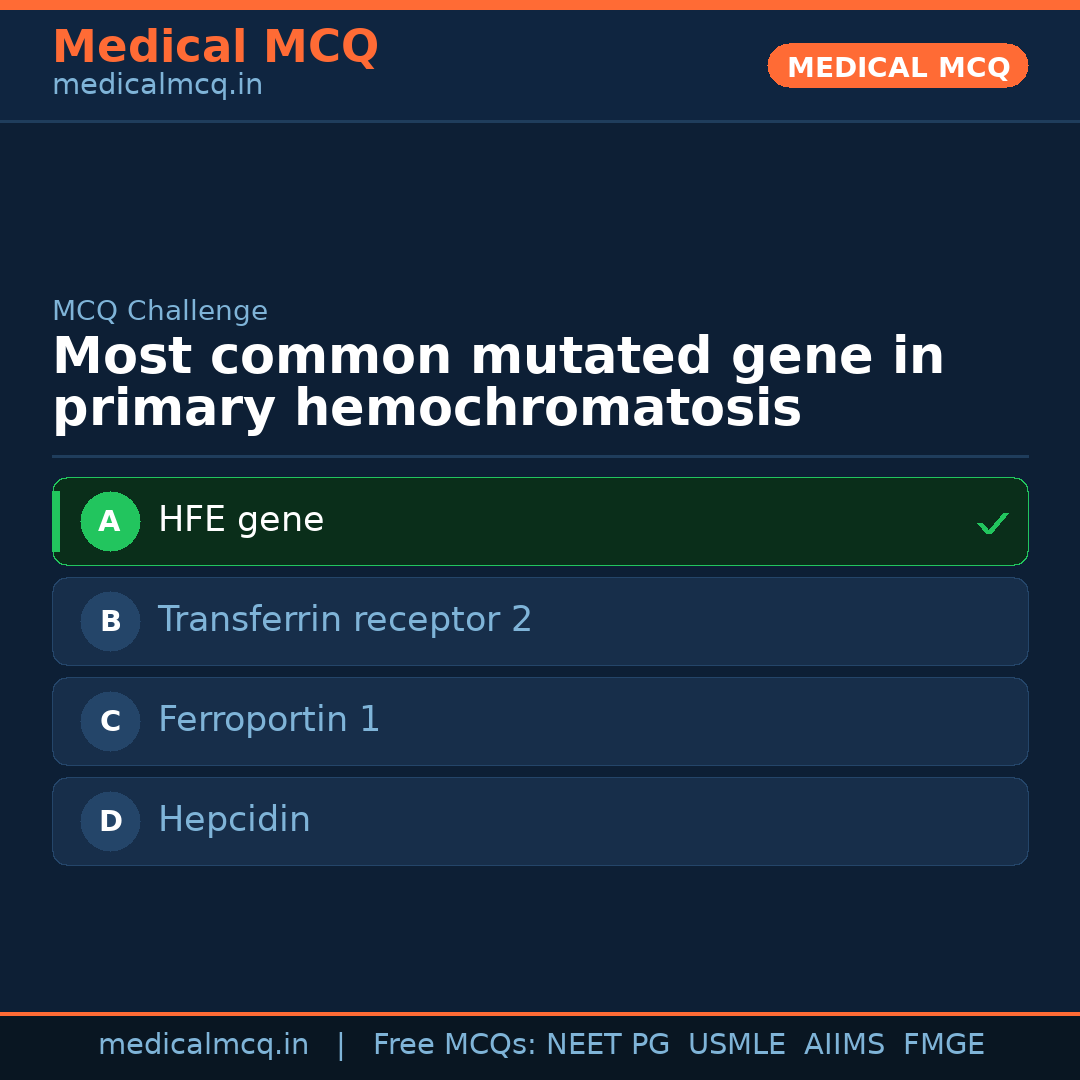Screen dimensions: 1080x1080
Task: Choose the "Transferrin receptor 2" answer text
Action: click(x=345, y=620)
